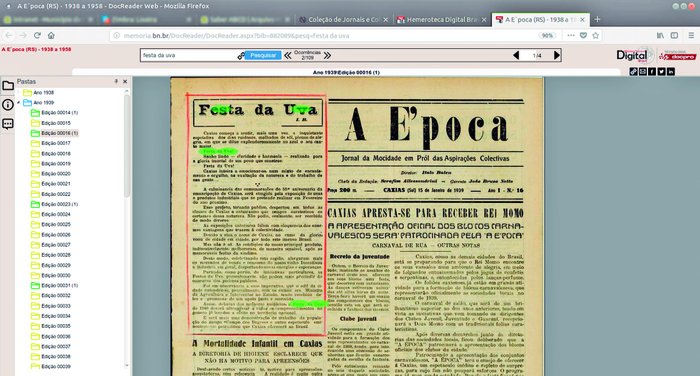Open the BN Digital logo link
700x376 pixels.
pos(634,55)
